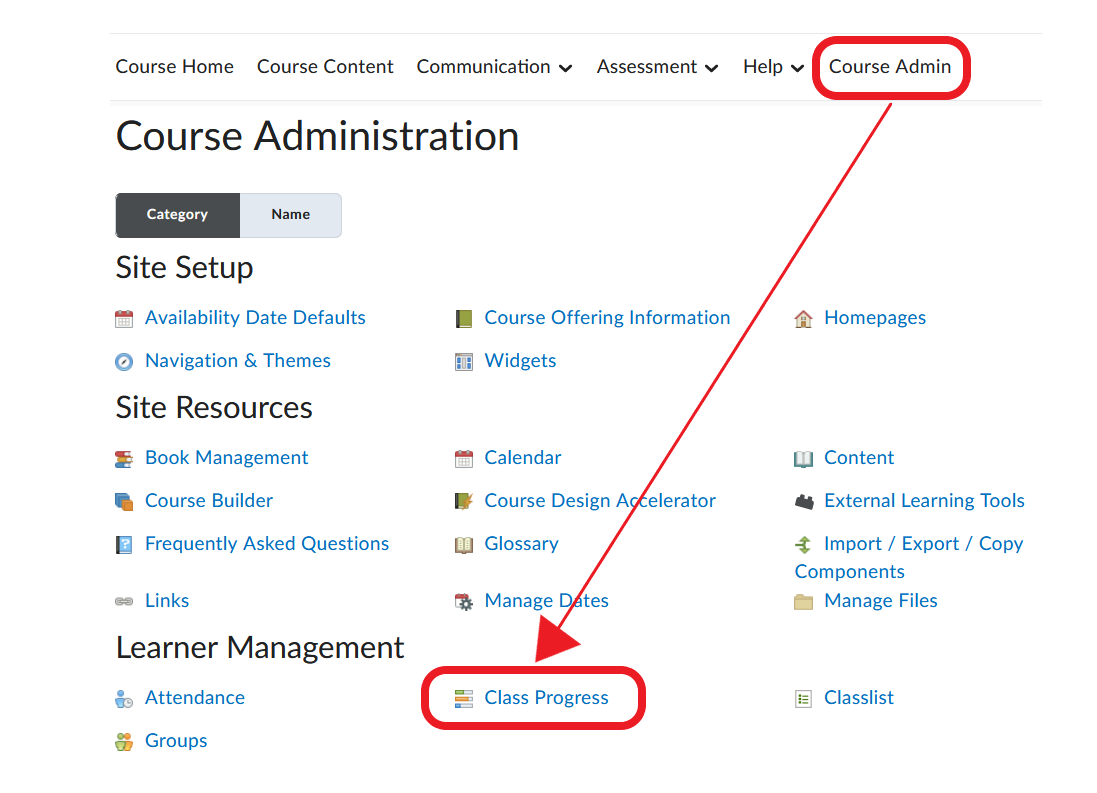This screenshot has height=793, width=1097.
Task: Click the Manage Files folder icon
Action: tap(803, 600)
